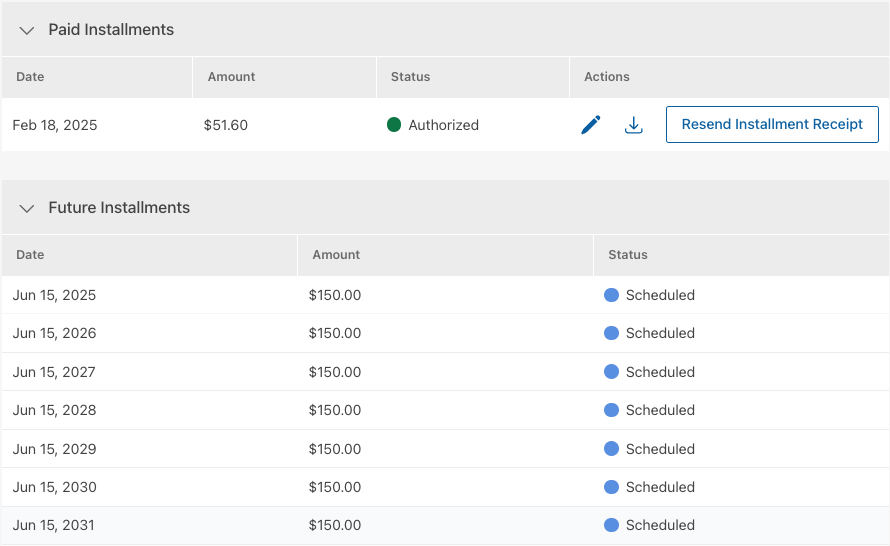Screen dimensions: 890x546
Task: Click the green Authorized status dot
Action: [394, 124]
